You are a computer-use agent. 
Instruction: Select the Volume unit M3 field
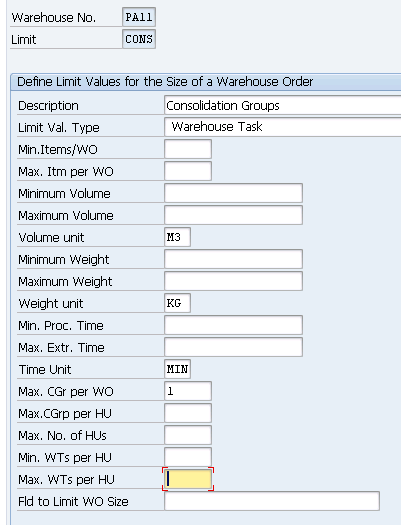pyautogui.click(x=177, y=237)
